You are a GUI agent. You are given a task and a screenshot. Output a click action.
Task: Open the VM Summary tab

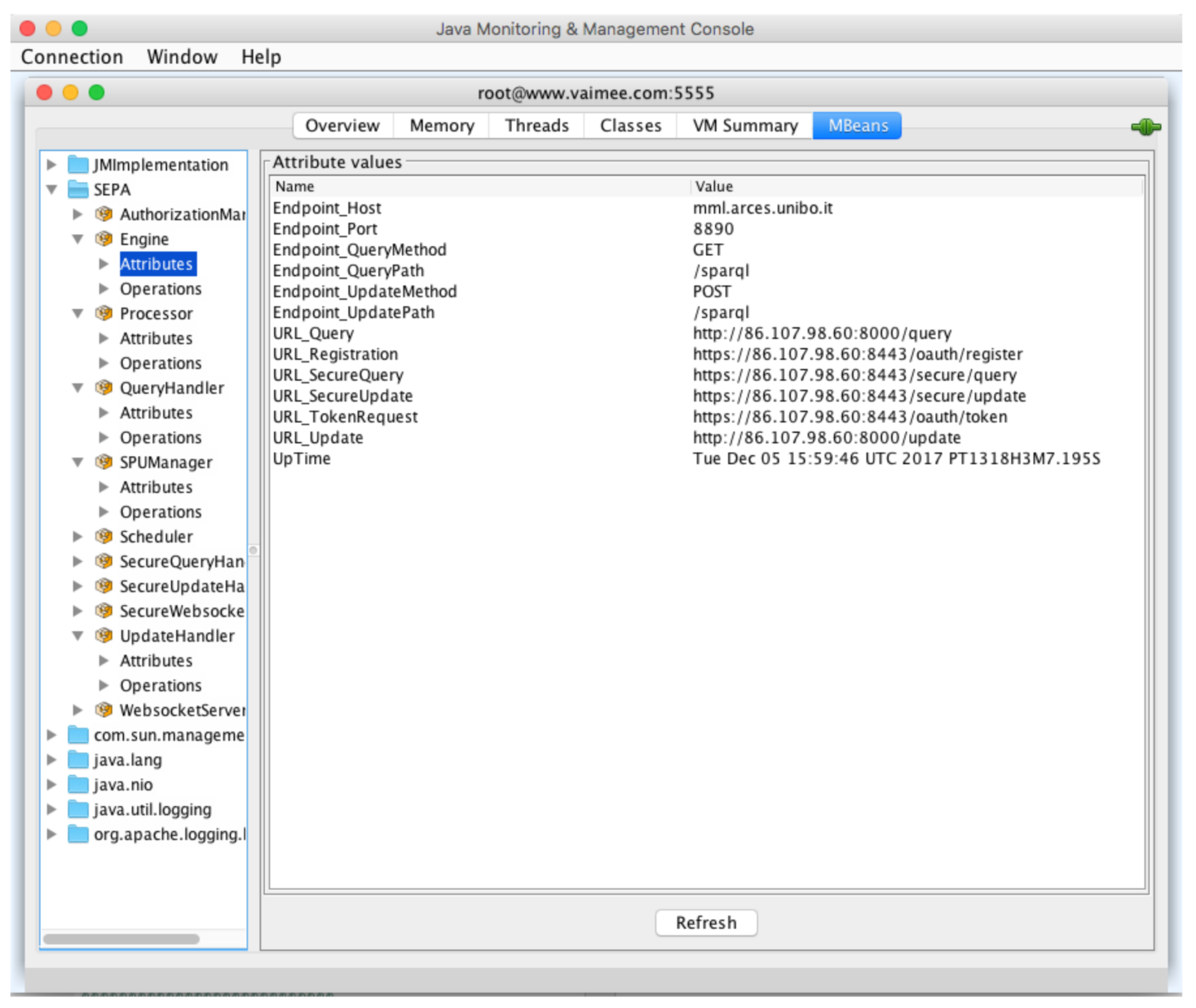tap(744, 126)
